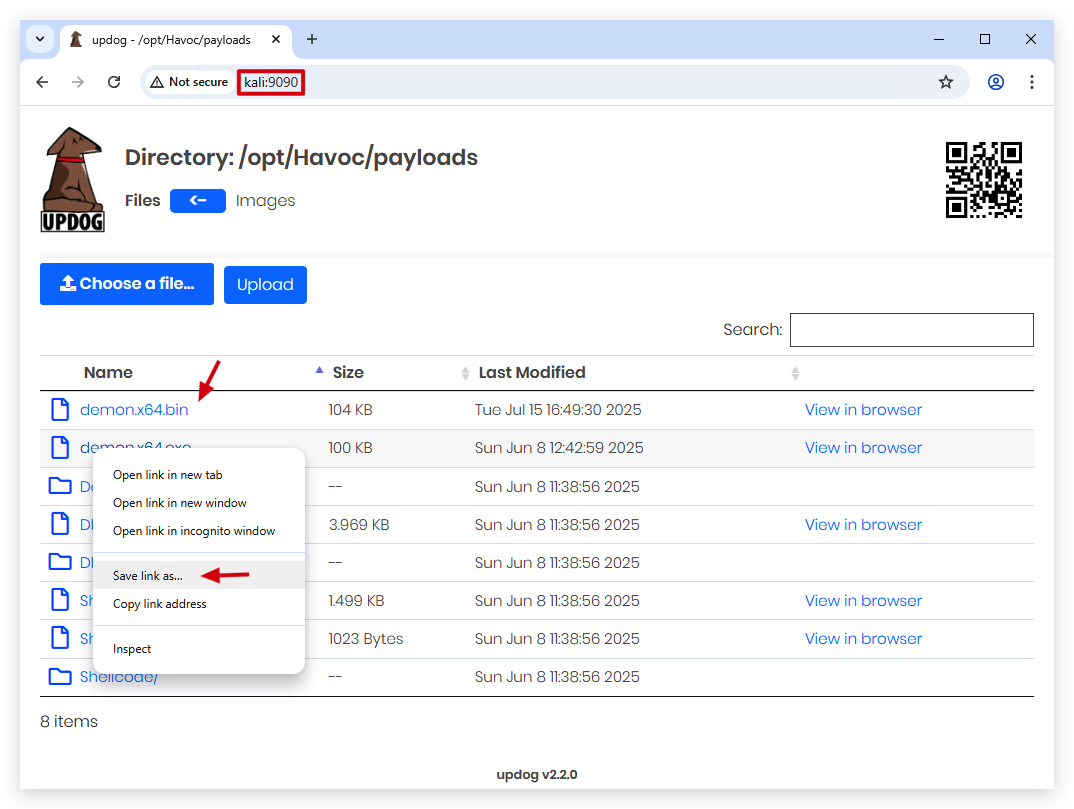Open demon.x64.bin file link
The width and height of the screenshot is (1074, 809).
point(134,410)
